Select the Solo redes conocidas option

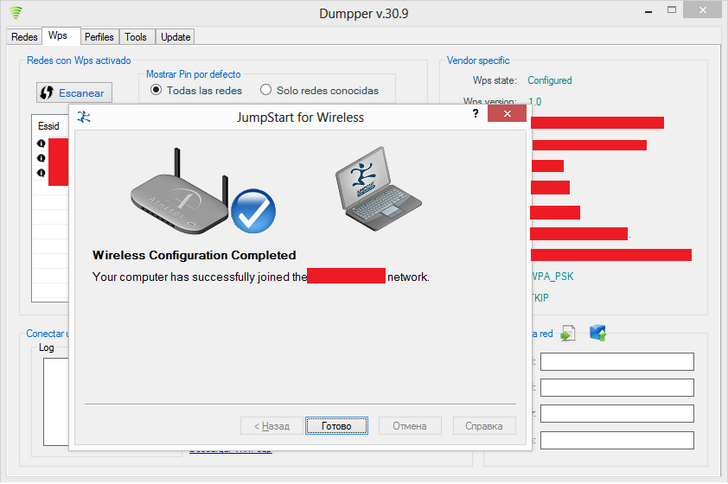(x=266, y=90)
